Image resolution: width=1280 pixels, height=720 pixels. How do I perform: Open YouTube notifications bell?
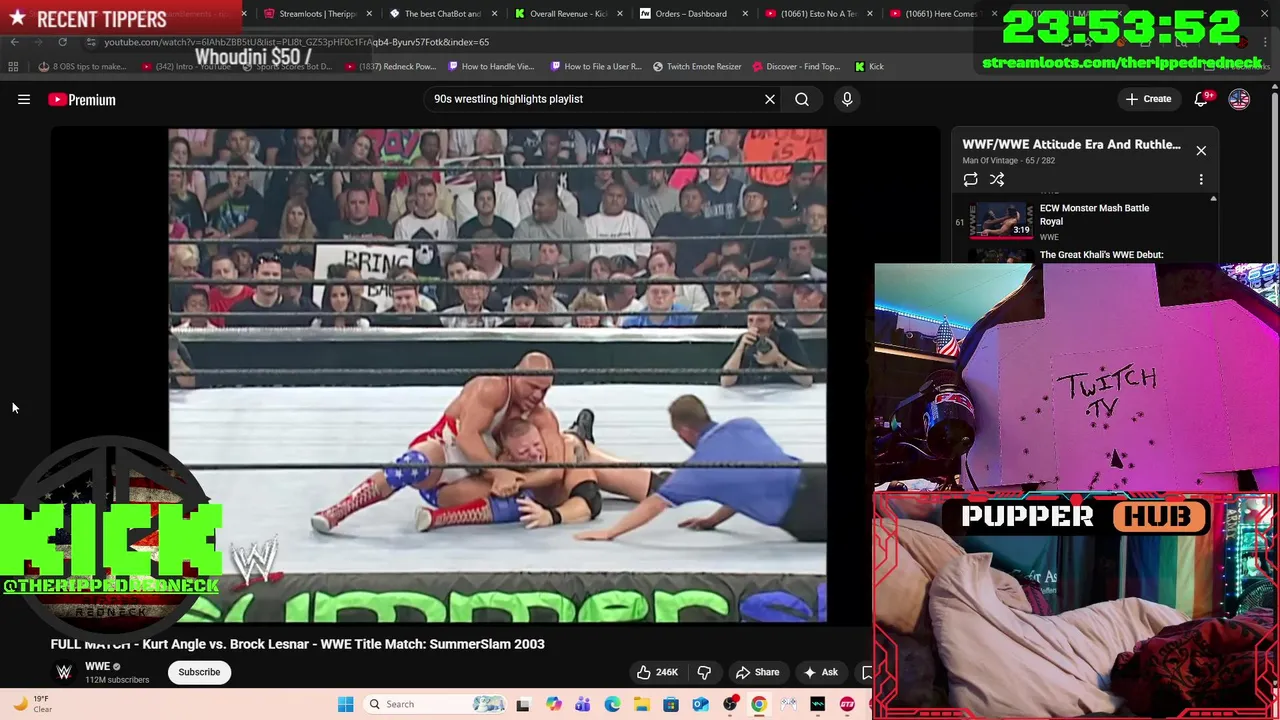pyautogui.click(x=1202, y=99)
